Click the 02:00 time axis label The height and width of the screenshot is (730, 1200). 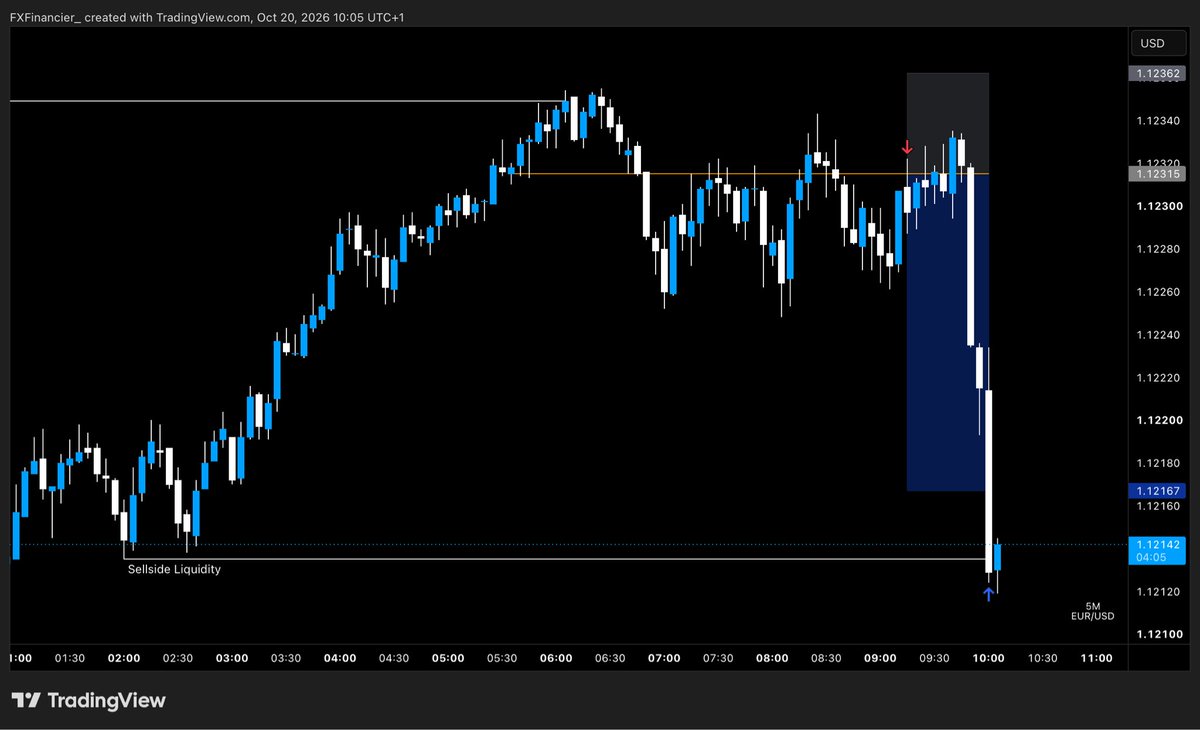(124, 658)
